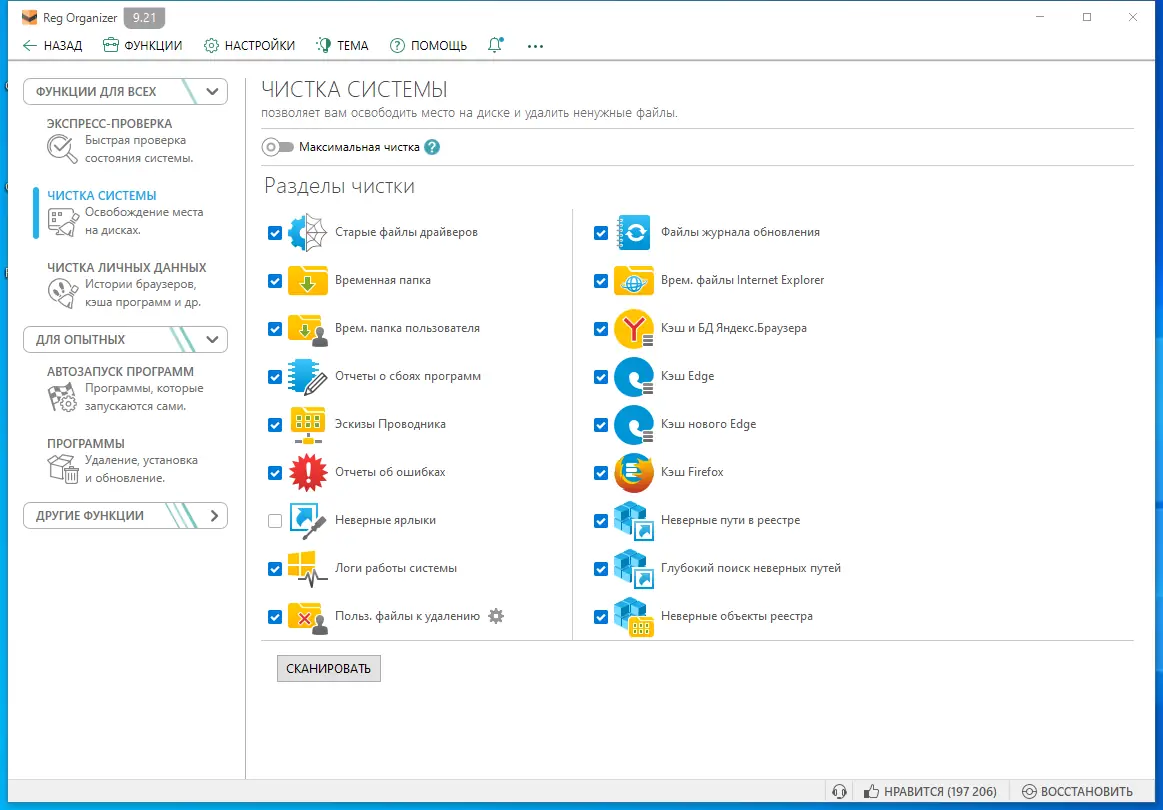The width and height of the screenshot is (1163, 810).
Task: Uncheck Старые файлы драйверов checkbox
Action: tap(275, 233)
